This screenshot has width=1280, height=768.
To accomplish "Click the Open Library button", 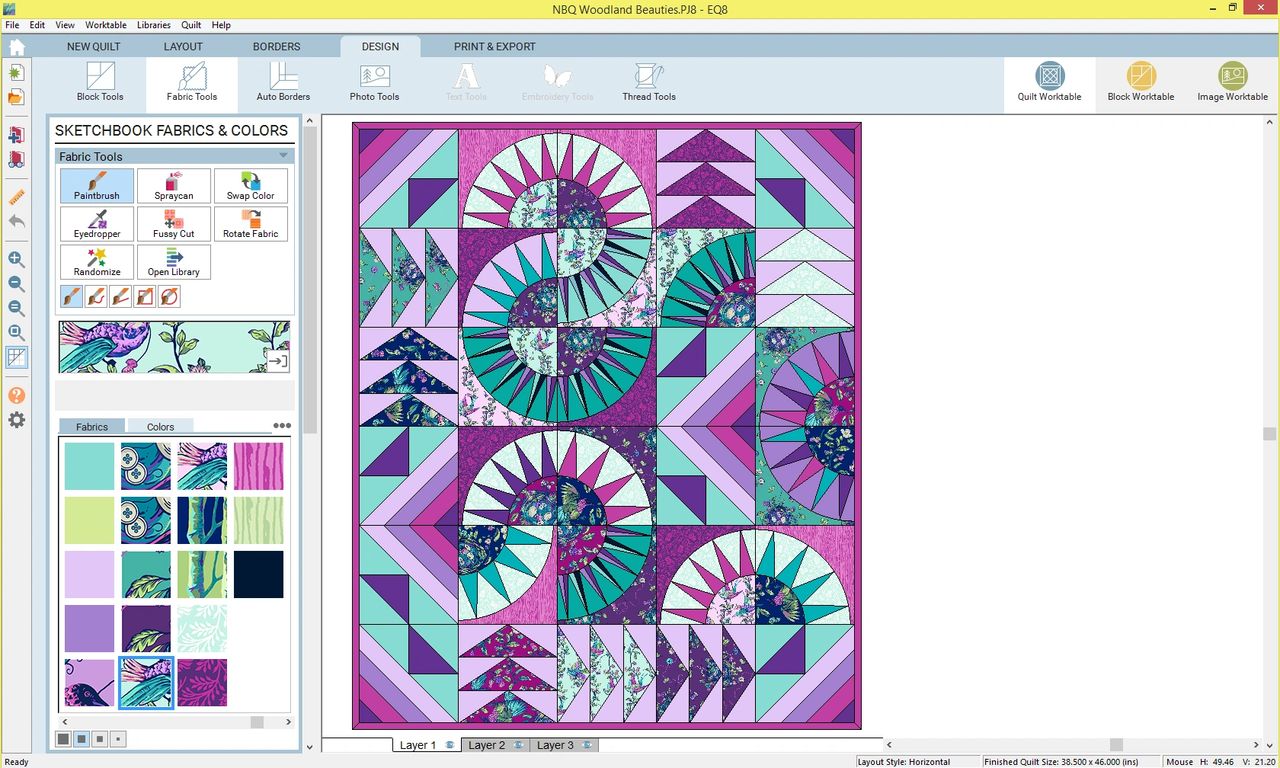I will pos(174,262).
